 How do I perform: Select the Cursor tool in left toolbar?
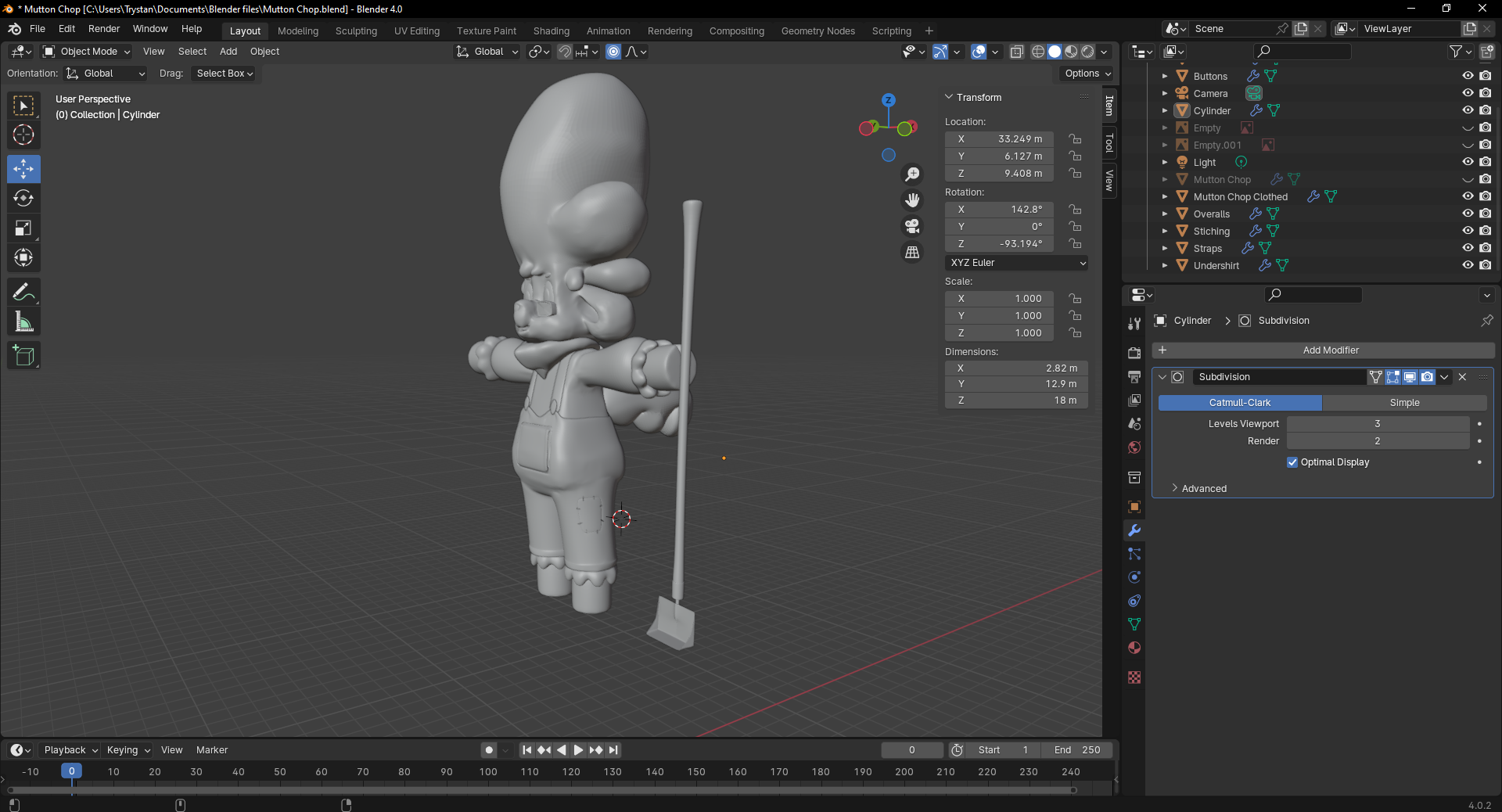click(23, 135)
